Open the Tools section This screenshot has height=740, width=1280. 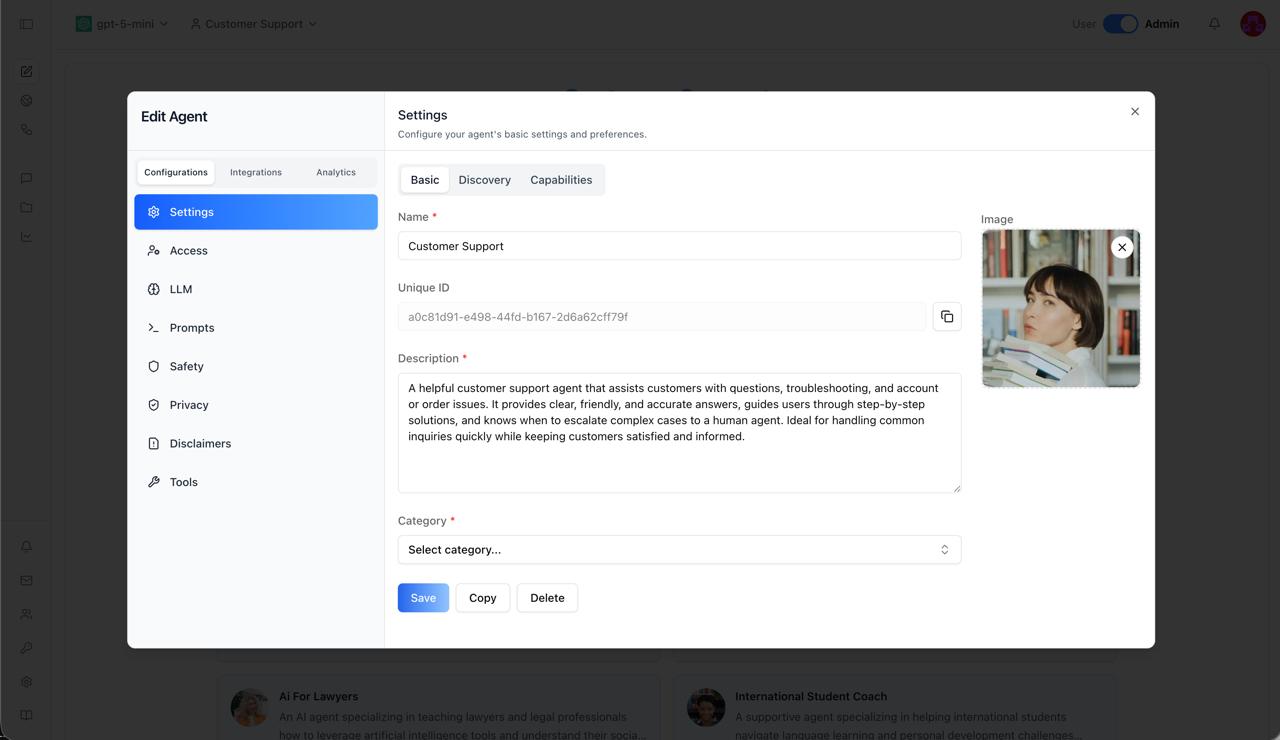pos(256,482)
